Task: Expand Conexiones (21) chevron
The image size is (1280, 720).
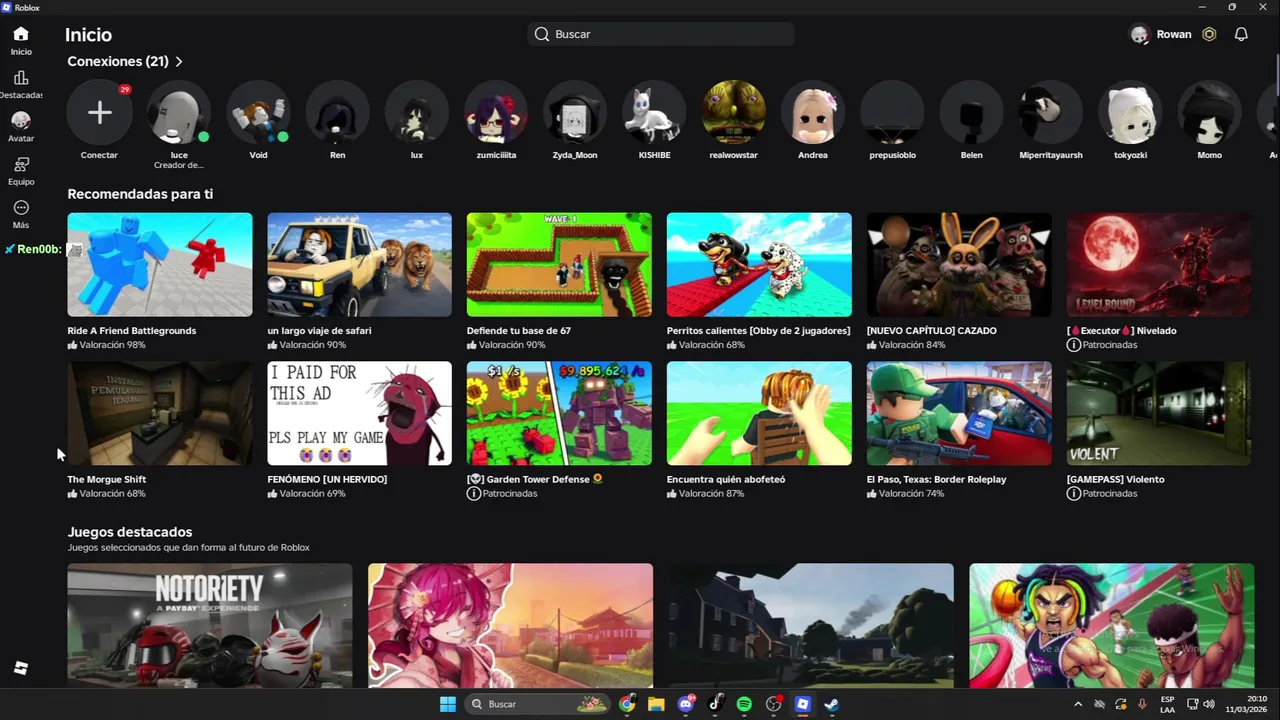Action: coord(179,62)
